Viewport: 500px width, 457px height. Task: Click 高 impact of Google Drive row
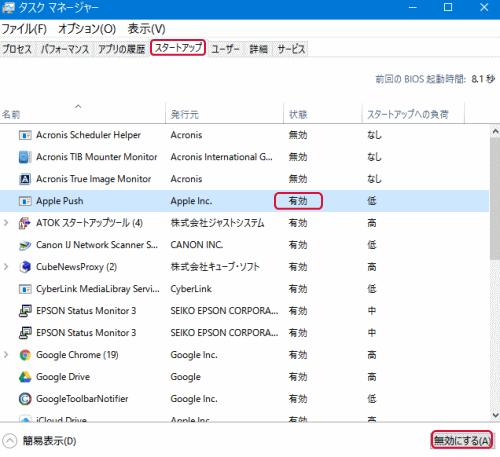tap(372, 377)
